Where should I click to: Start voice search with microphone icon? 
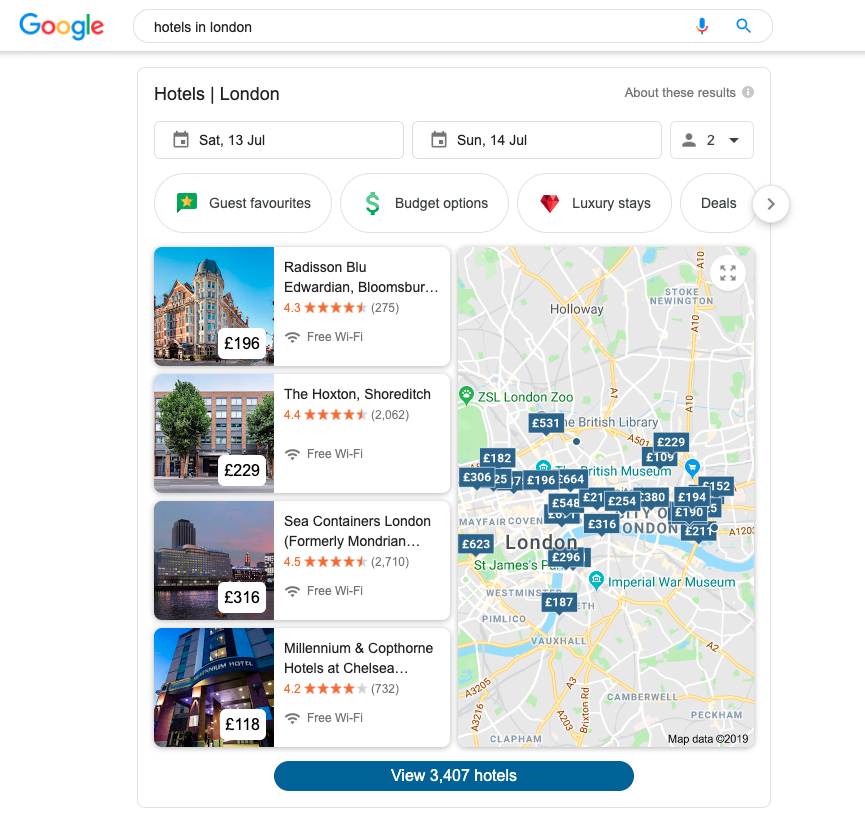(702, 26)
